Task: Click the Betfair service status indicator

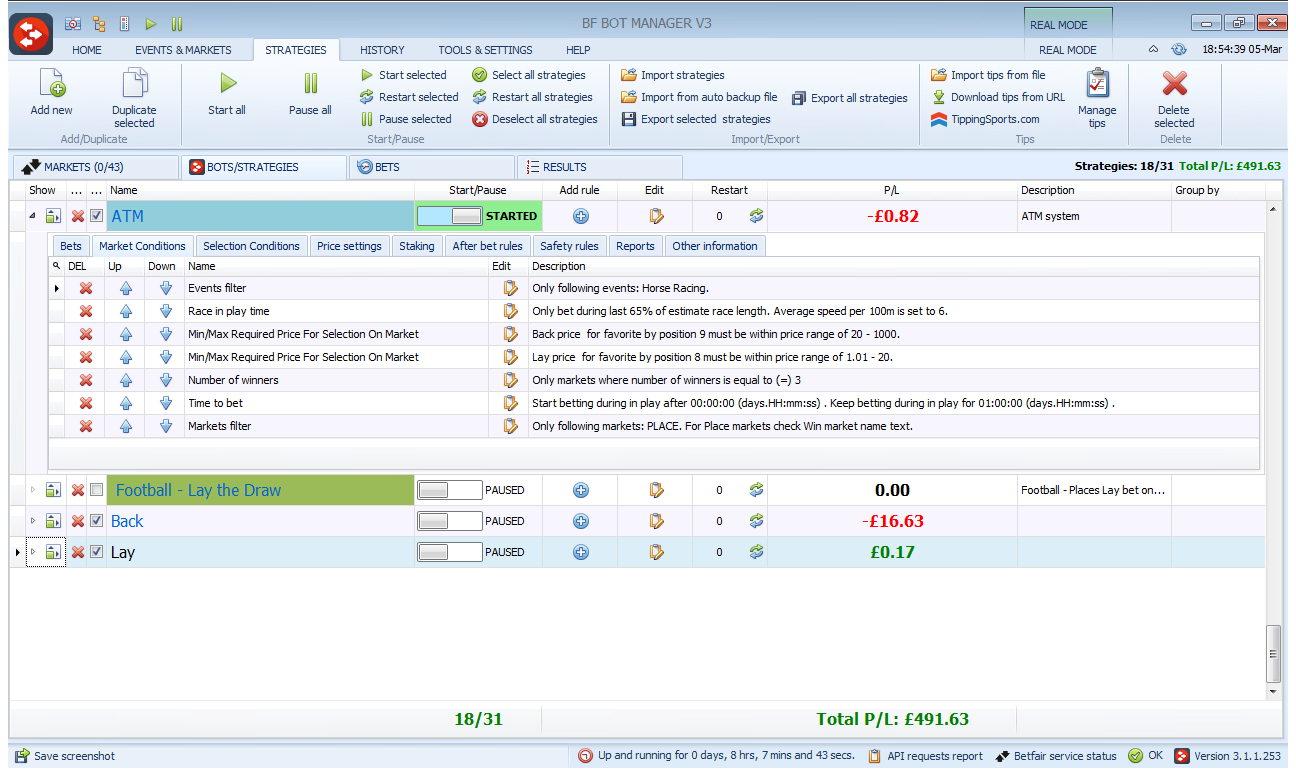Action: point(1057,756)
